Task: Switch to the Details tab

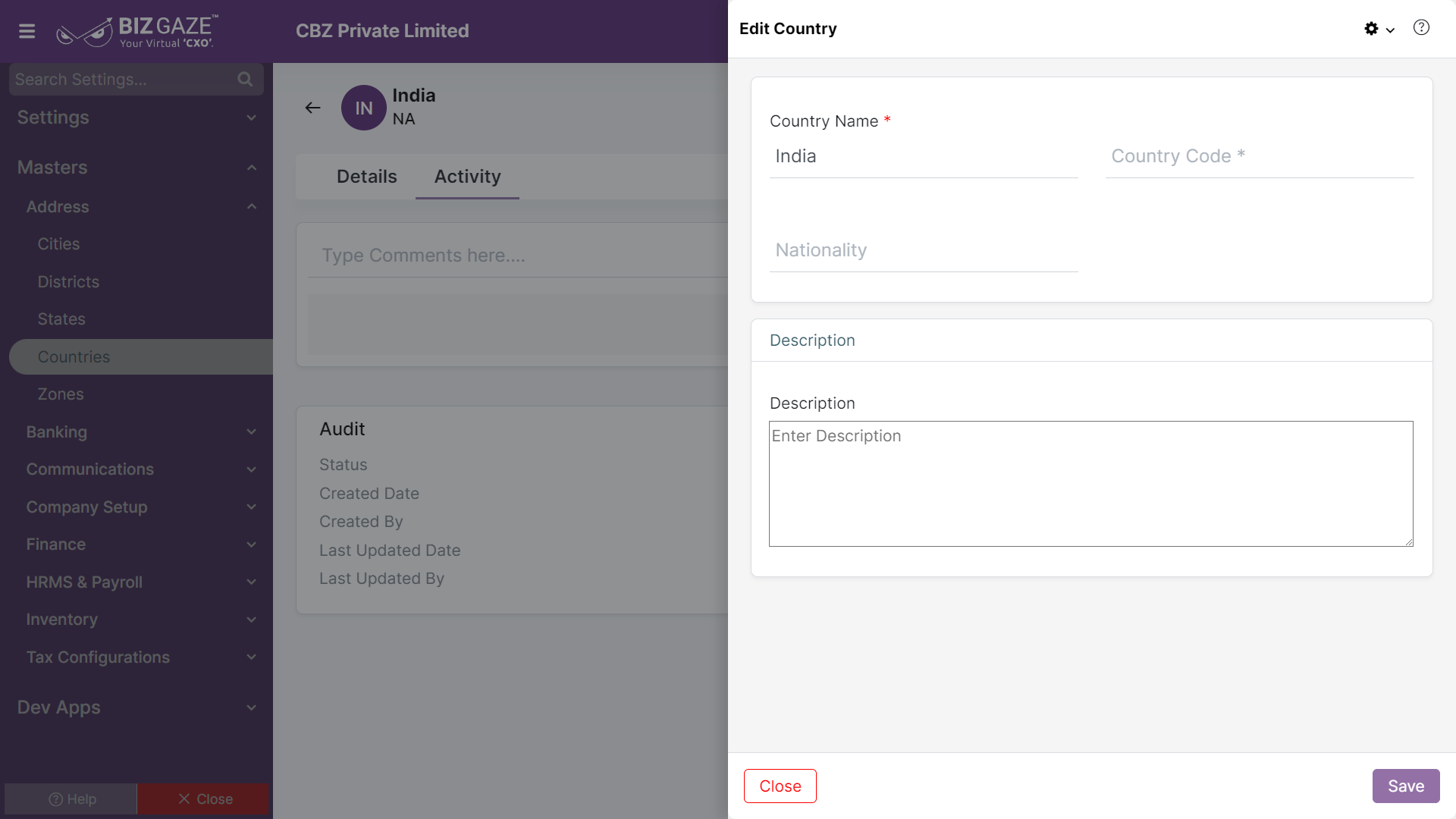Action: [x=366, y=177]
